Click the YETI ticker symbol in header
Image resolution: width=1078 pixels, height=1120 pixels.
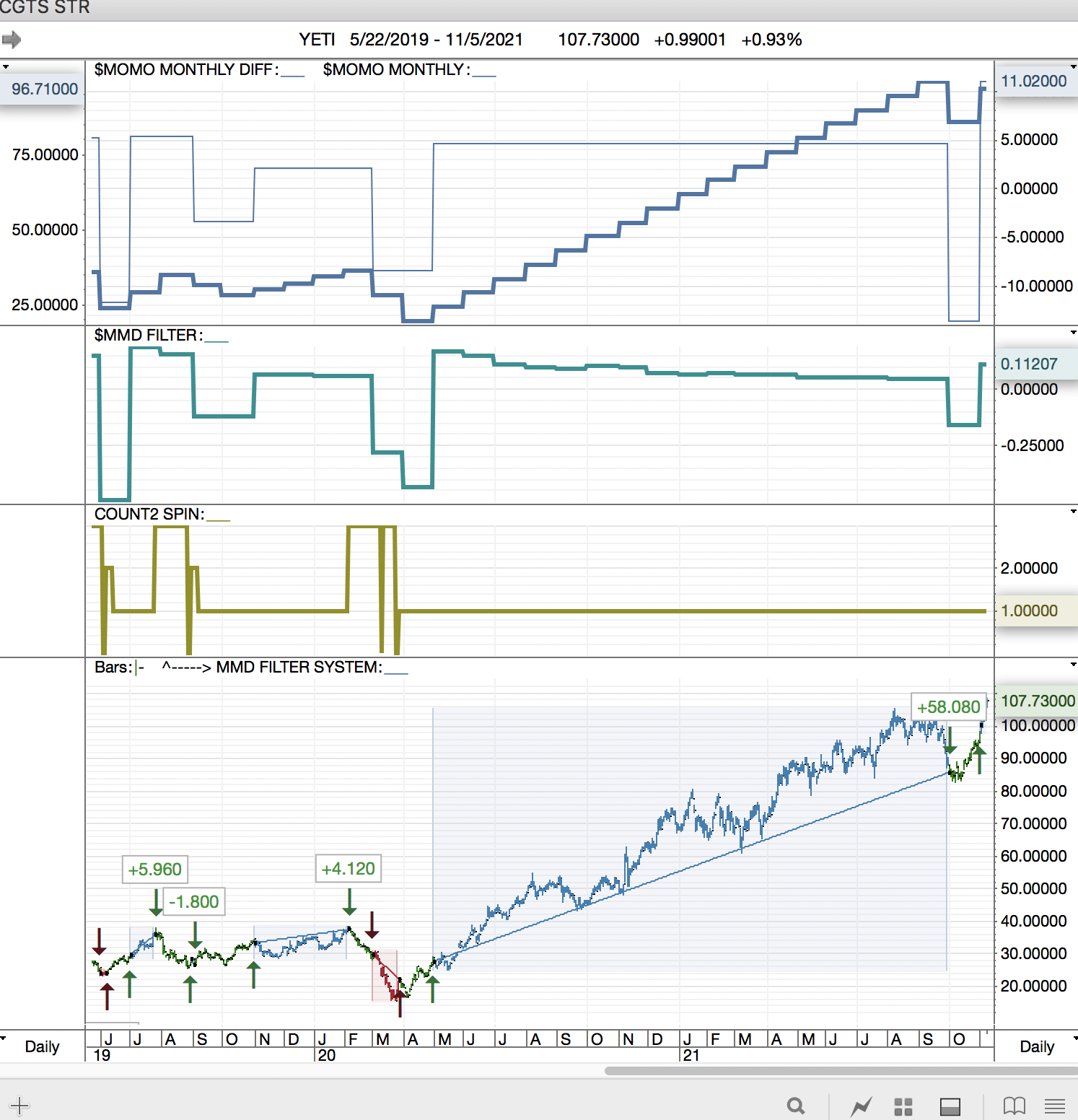click(x=317, y=40)
